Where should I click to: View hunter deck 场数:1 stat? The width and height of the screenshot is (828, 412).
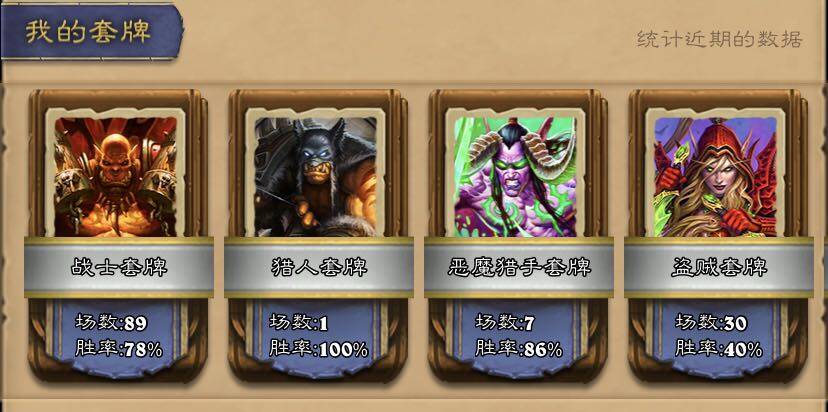(299, 323)
